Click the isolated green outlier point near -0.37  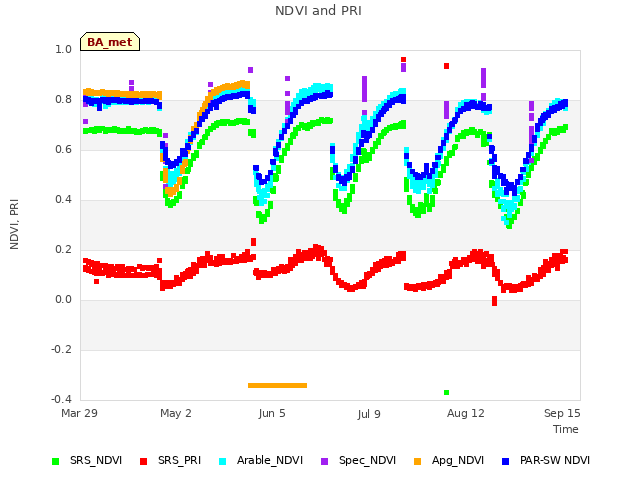point(447,393)
